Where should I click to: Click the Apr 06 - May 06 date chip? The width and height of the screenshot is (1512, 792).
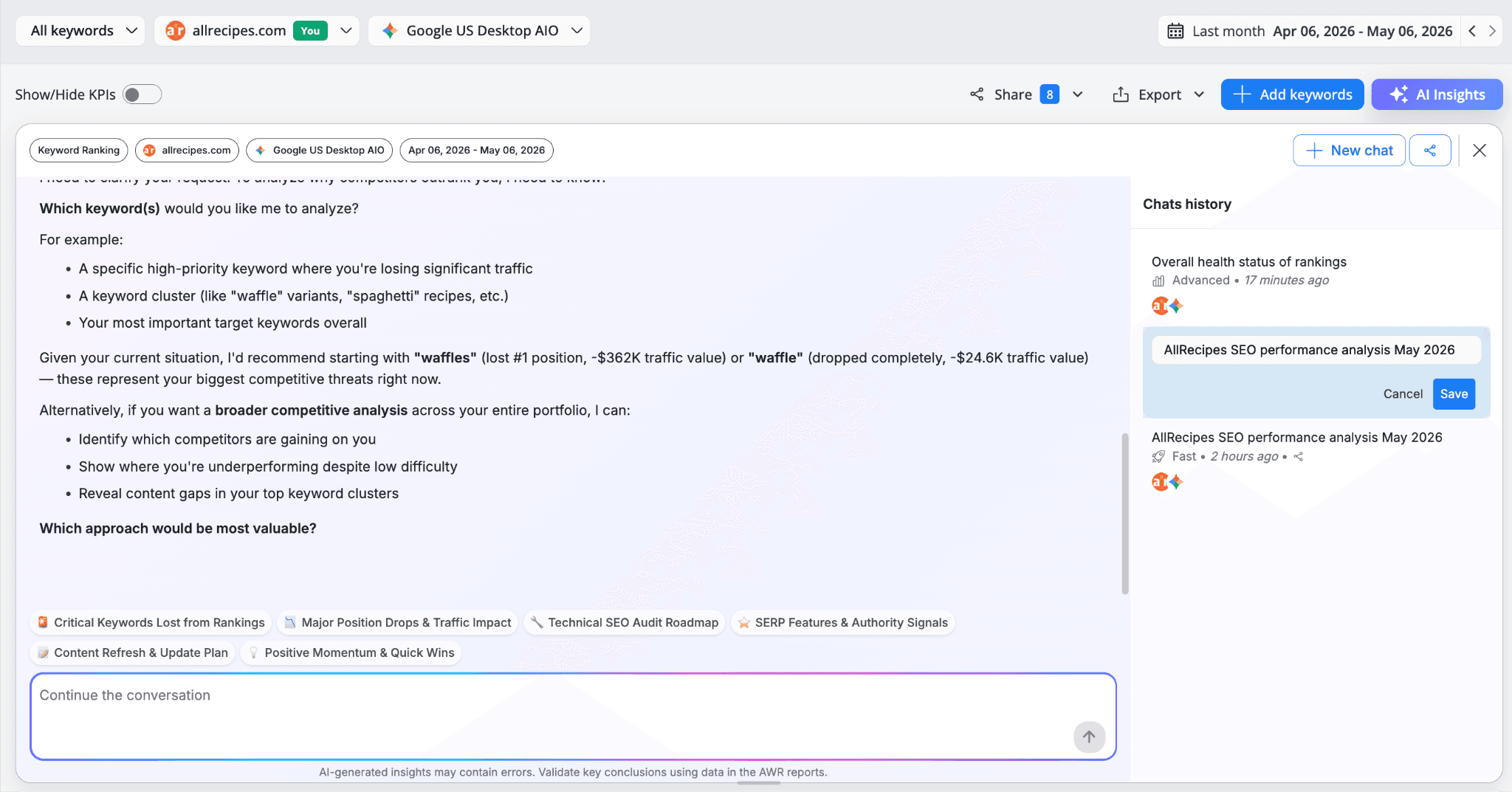[x=476, y=151]
